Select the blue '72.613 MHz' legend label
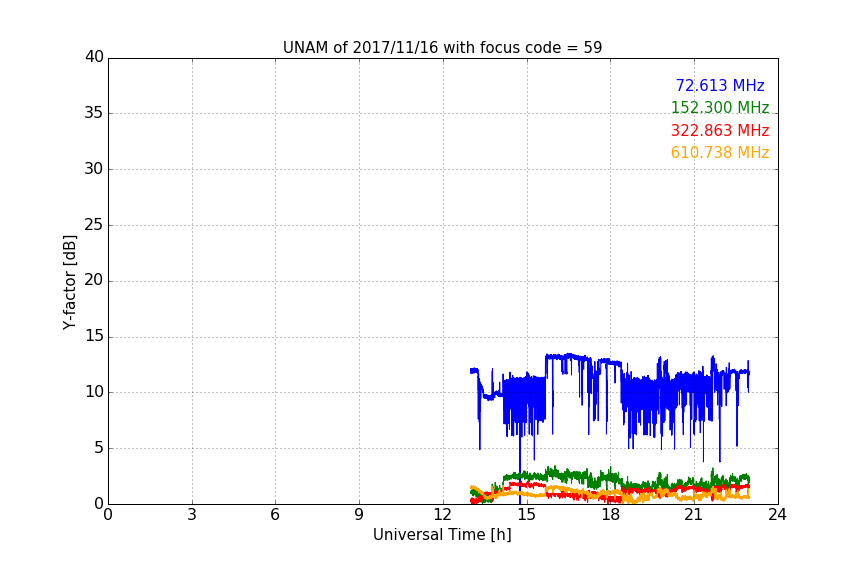This screenshot has width=864, height=576. (720, 85)
